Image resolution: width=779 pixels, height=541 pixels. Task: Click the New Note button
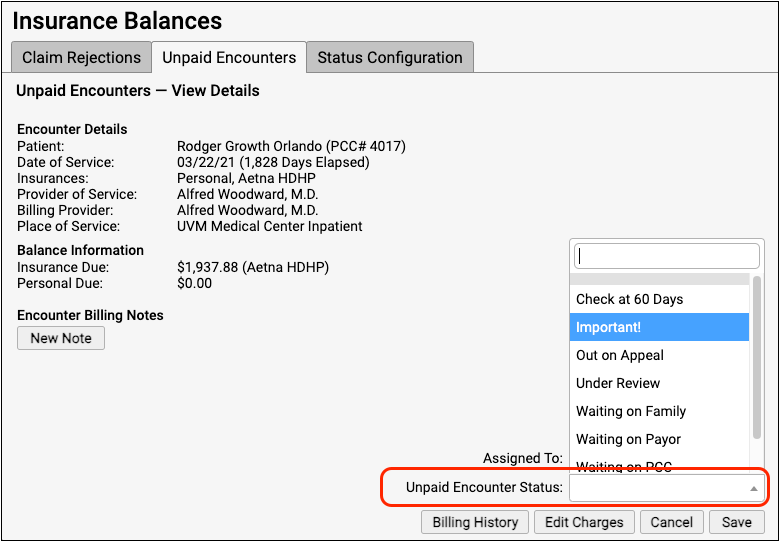(x=61, y=338)
